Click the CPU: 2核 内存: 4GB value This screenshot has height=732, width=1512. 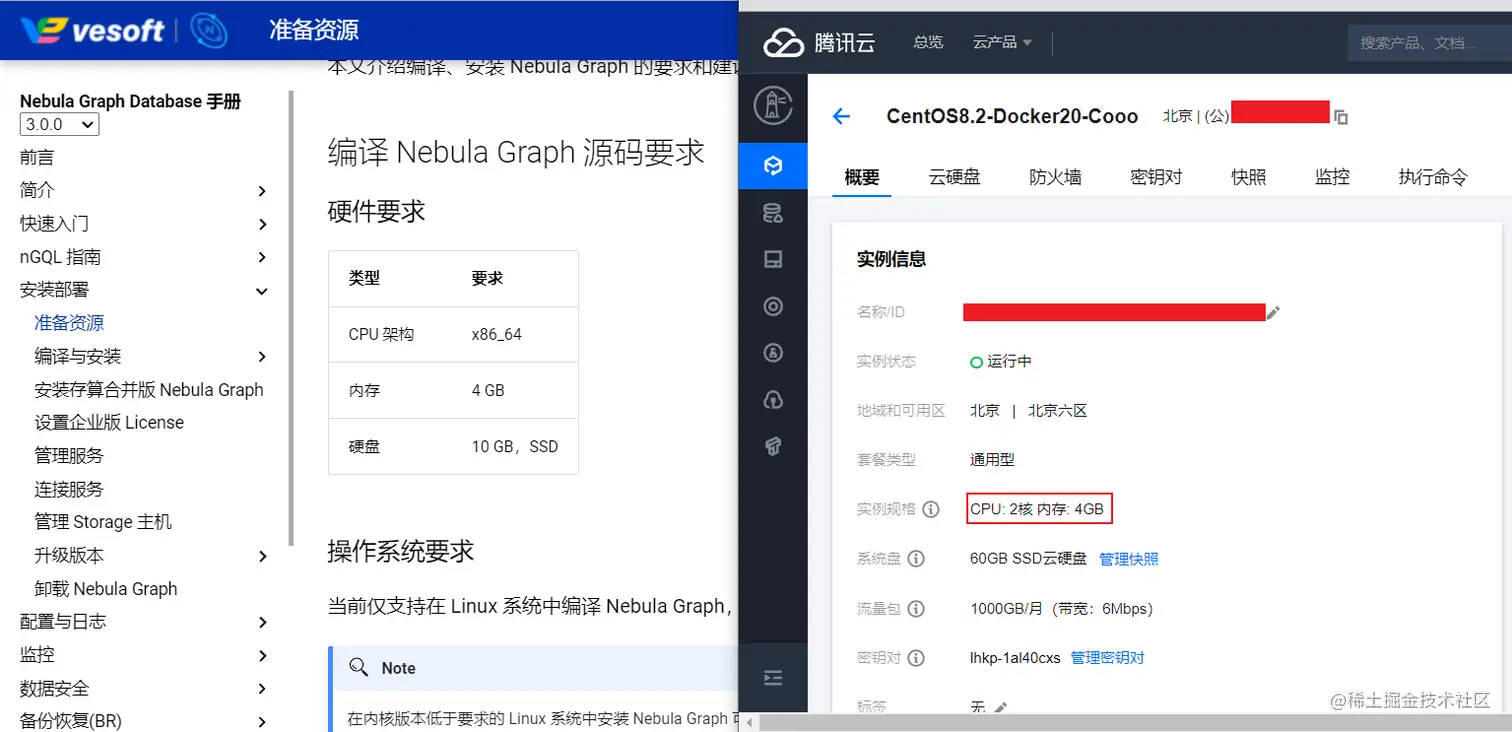tap(1037, 509)
